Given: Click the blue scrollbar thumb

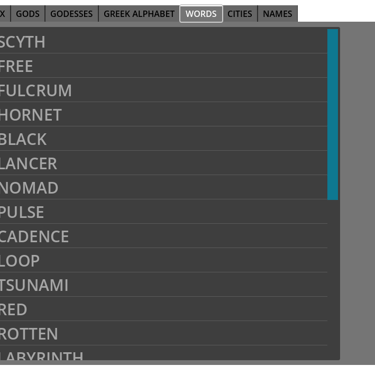Looking at the screenshot, I should click(x=333, y=114).
